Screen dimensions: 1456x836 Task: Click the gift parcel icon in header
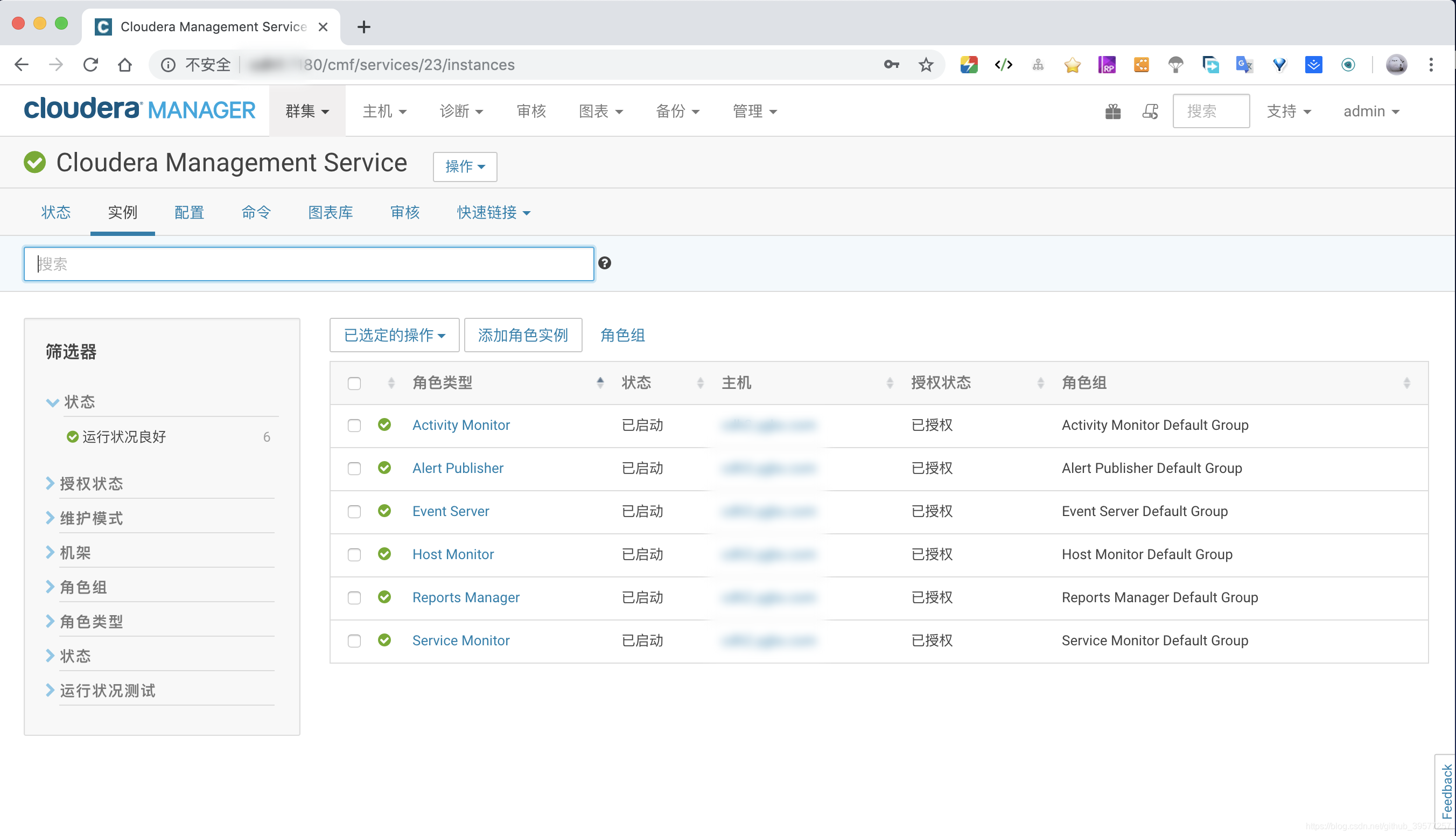[1113, 112]
